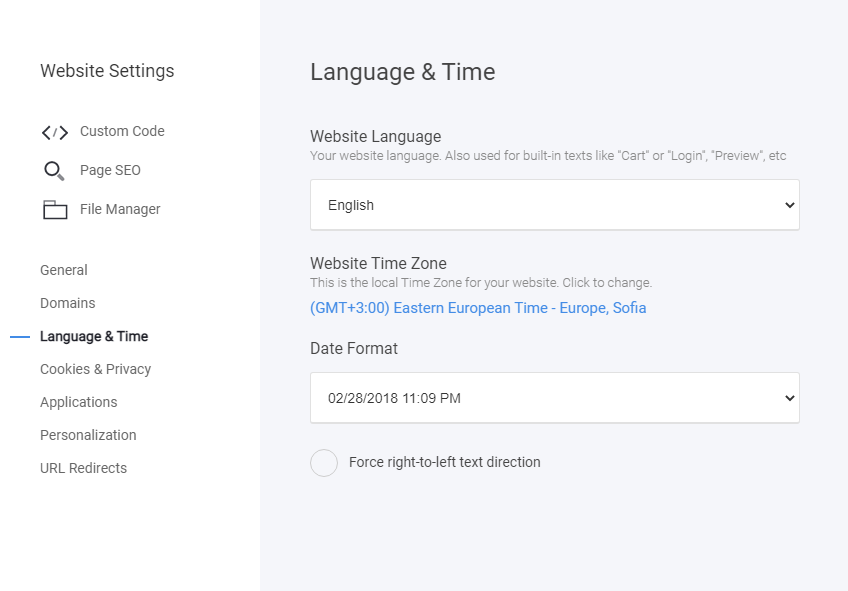The height and width of the screenshot is (591, 848).
Task: Open the Website Language dropdown showing English
Action: pyautogui.click(x=555, y=205)
